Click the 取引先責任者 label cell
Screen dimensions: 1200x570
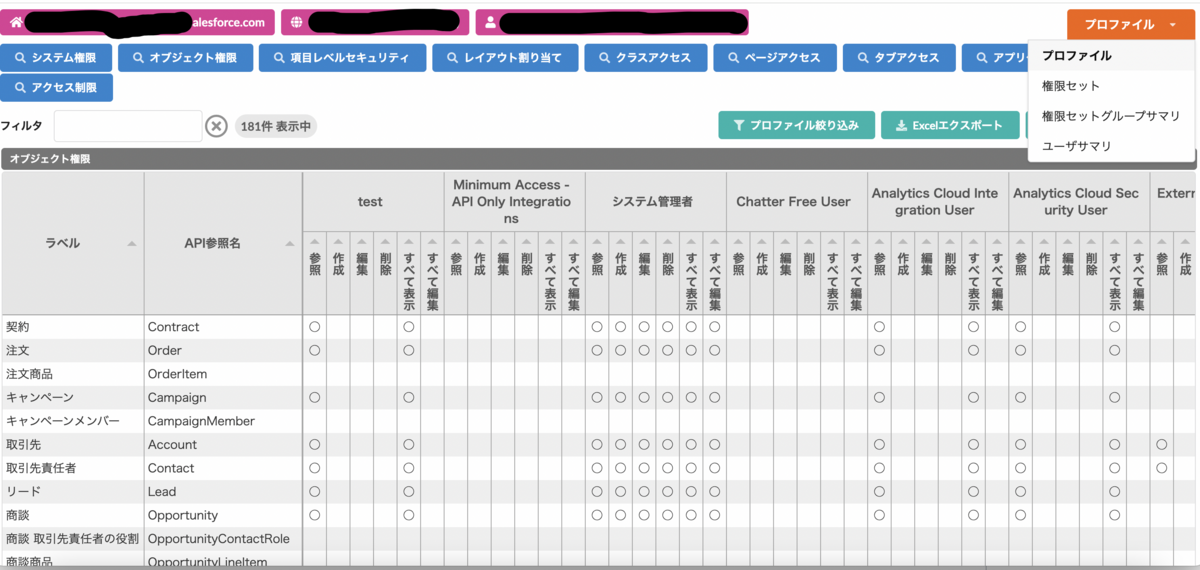72,468
